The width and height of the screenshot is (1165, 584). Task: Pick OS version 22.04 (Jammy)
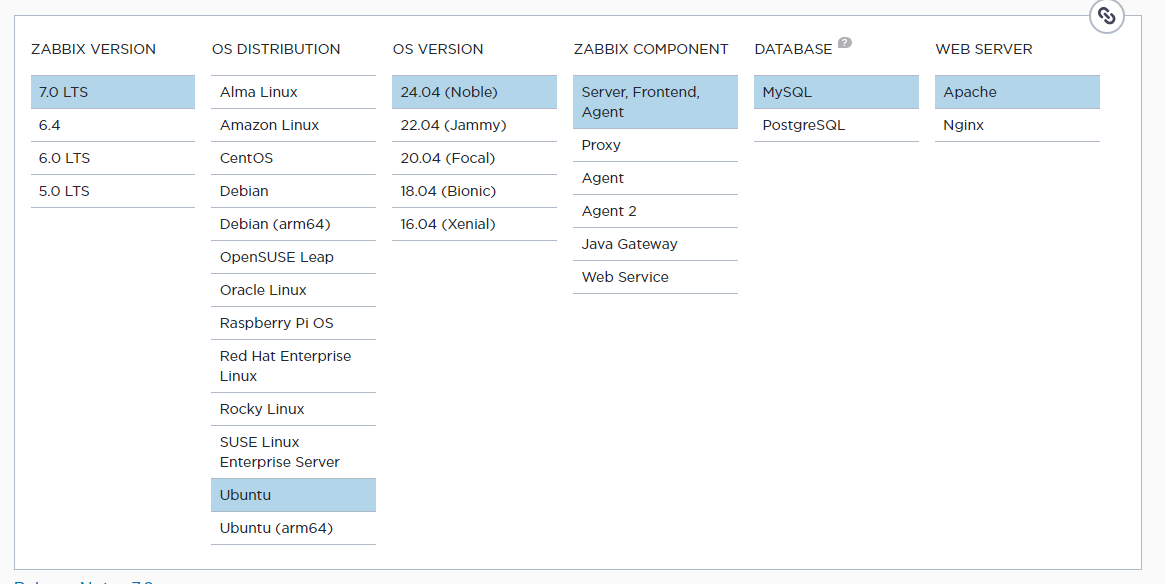point(473,125)
